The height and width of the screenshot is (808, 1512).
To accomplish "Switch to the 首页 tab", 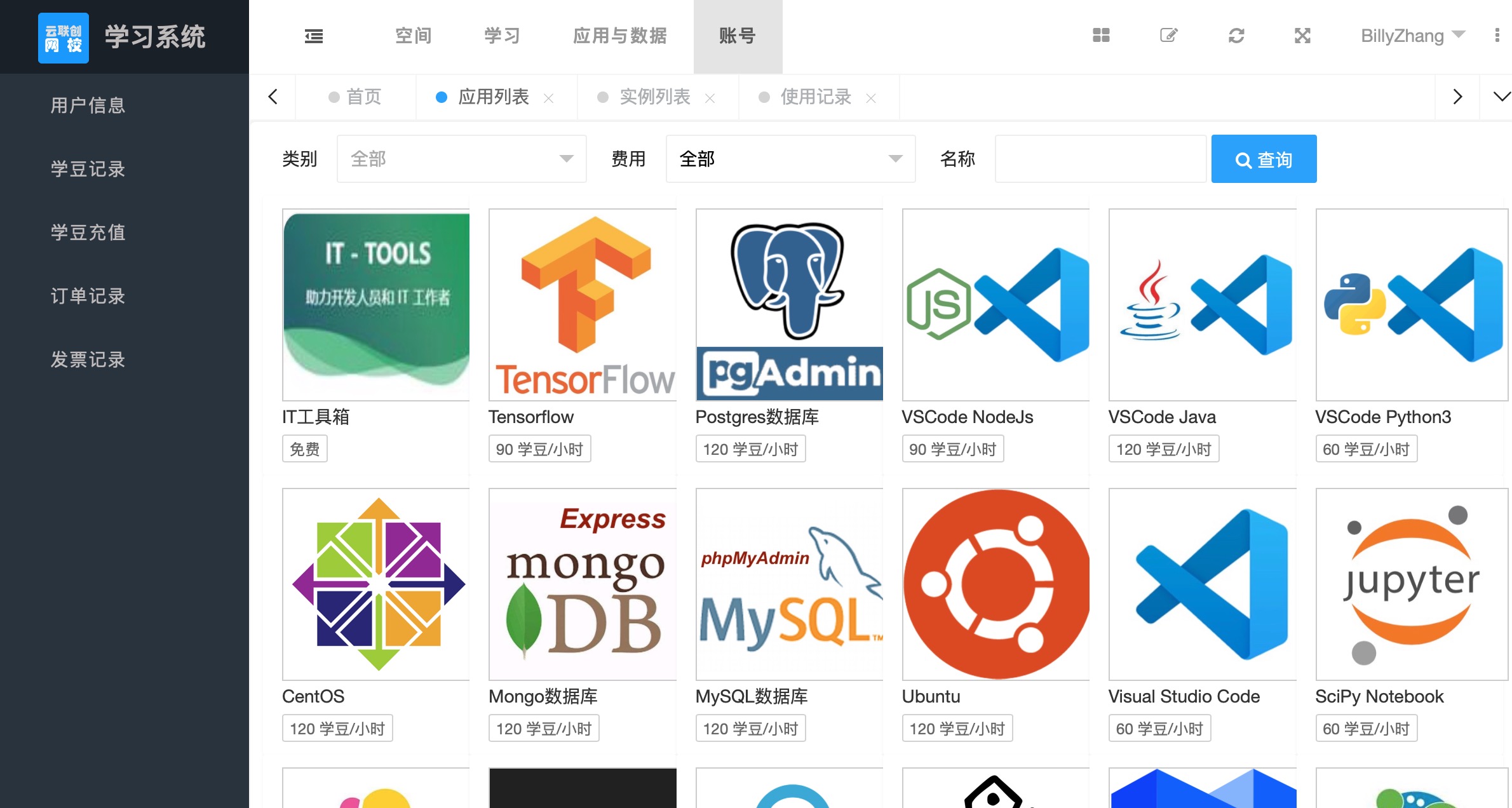I will pos(355,97).
